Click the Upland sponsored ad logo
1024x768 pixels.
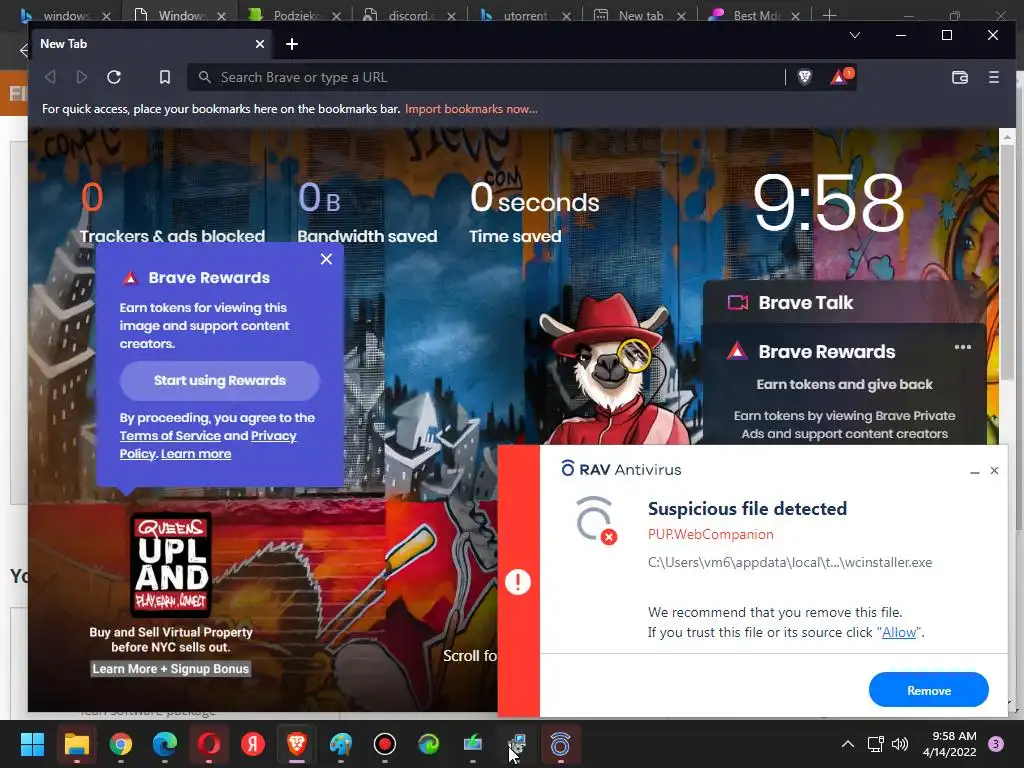click(171, 565)
